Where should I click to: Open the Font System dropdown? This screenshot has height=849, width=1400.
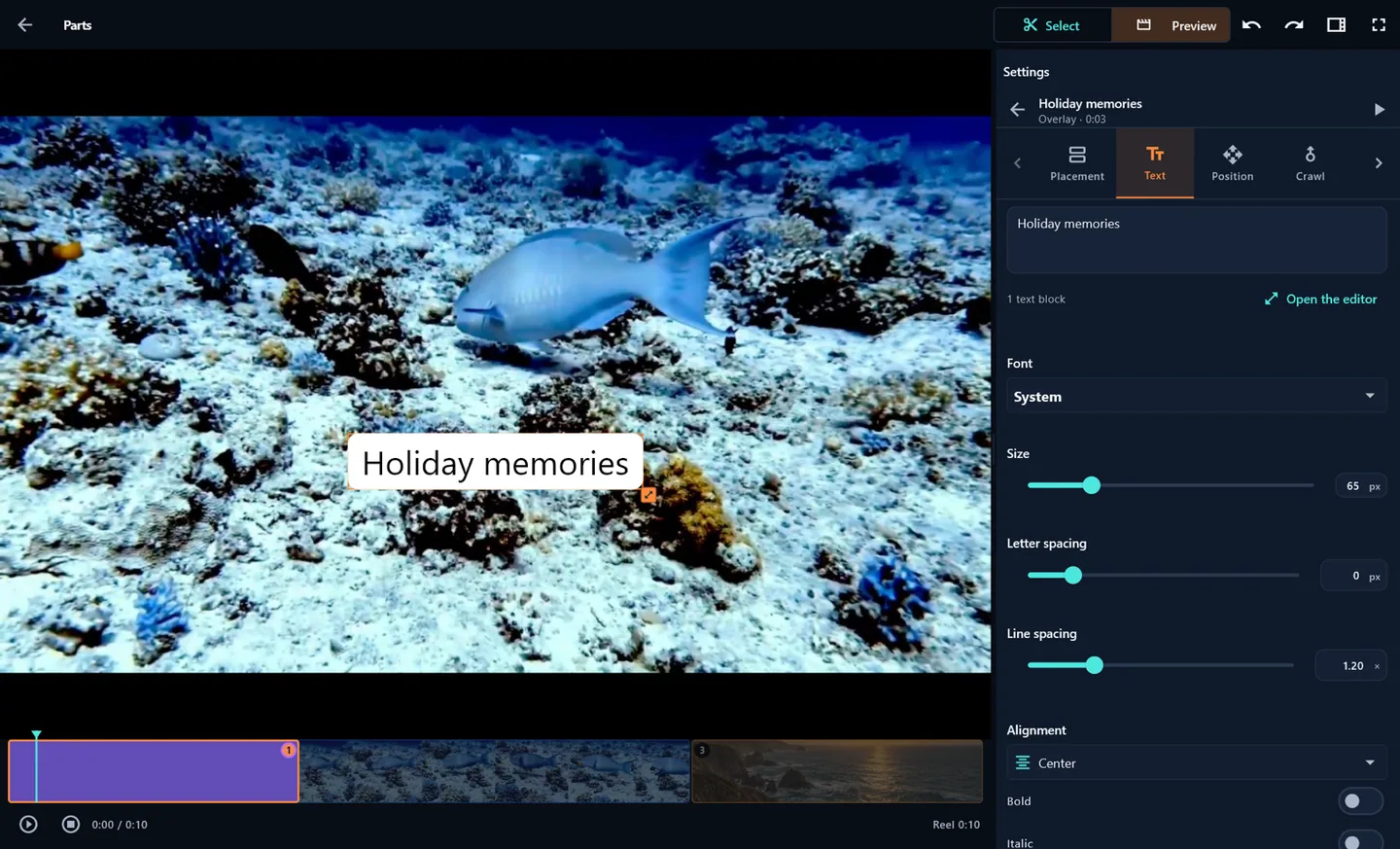pos(1197,397)
